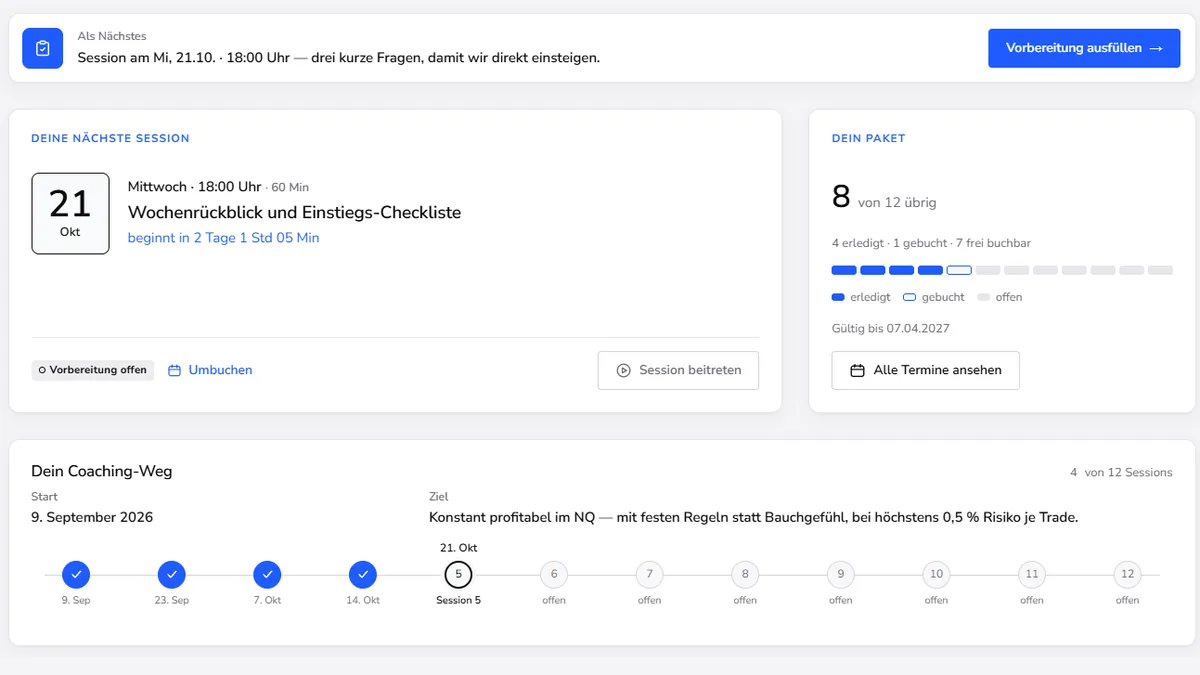1200x675 pixels.
Task: Open "Vorbereitung ausfüllen" form
Action: (x=1084, y=48)
